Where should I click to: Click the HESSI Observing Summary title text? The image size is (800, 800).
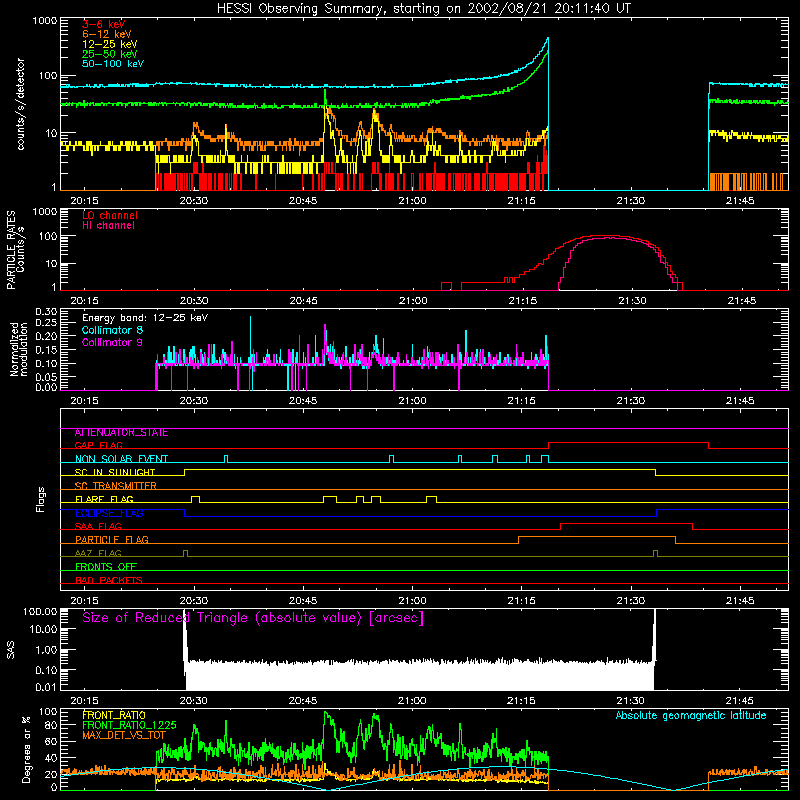click(x=423, y=9)
